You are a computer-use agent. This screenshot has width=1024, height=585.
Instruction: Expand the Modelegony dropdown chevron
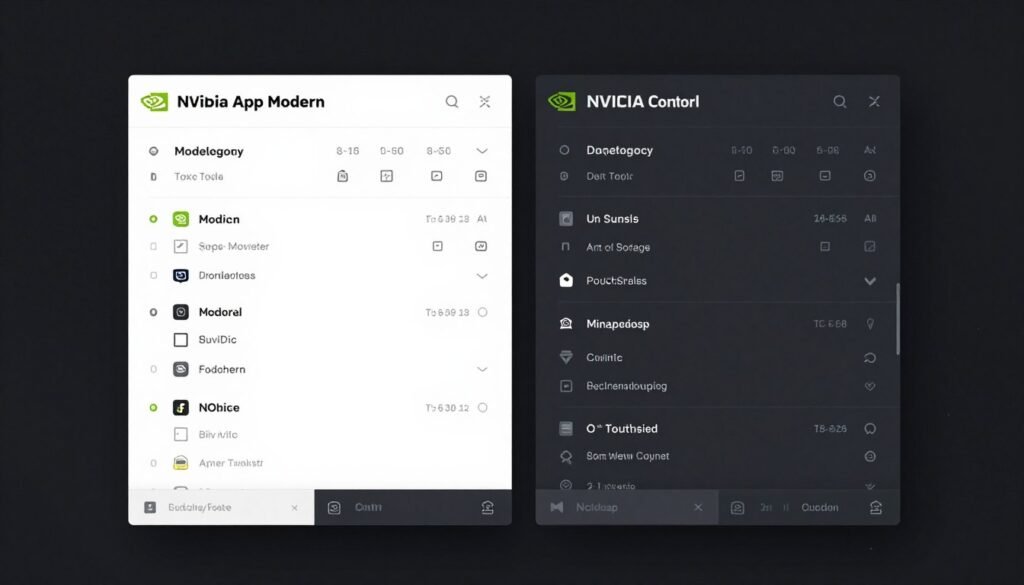point(482,150)
